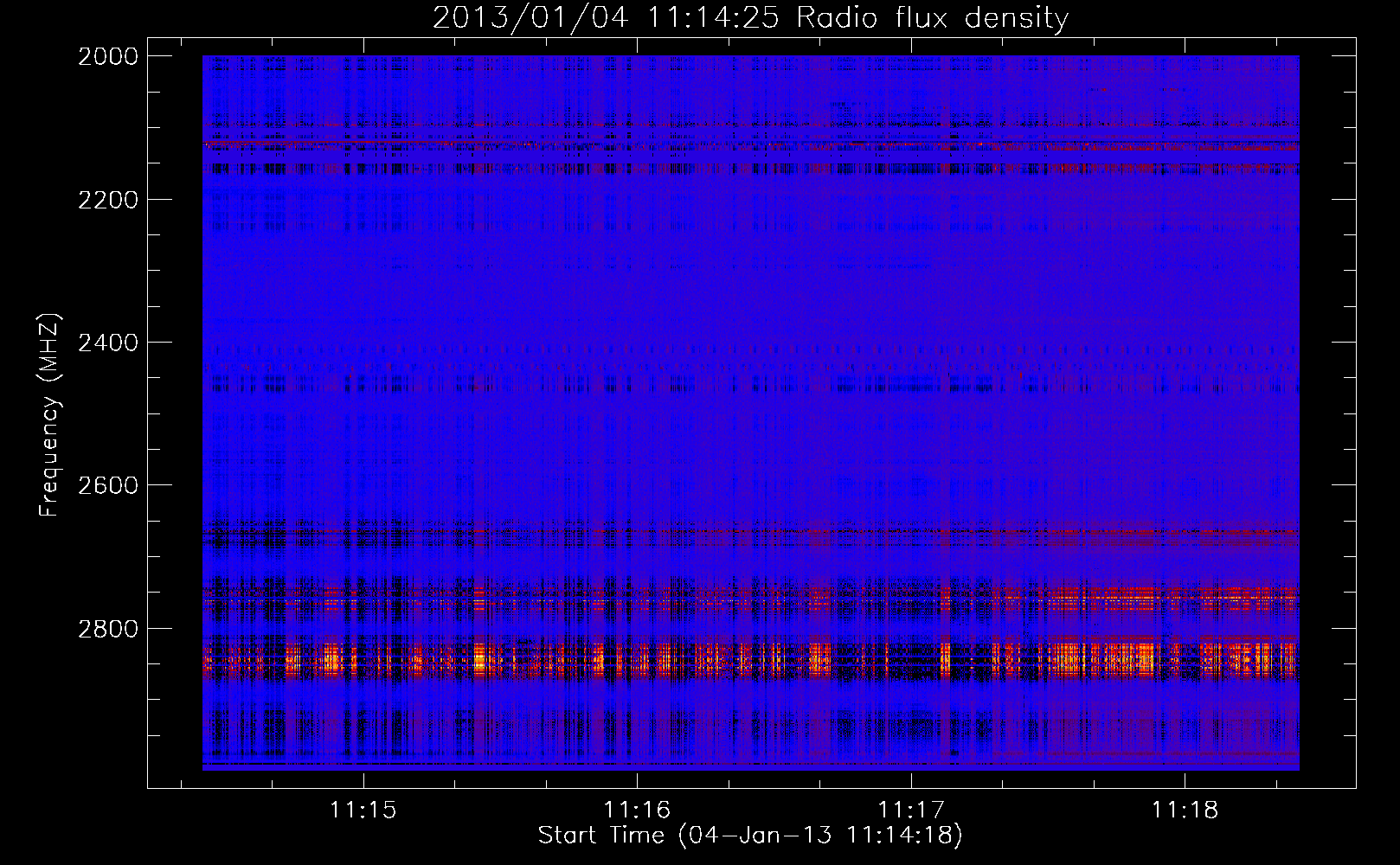1400x865 pixels.
Task: Click the 11:18 time axis label
Action: click(1185, 810)
